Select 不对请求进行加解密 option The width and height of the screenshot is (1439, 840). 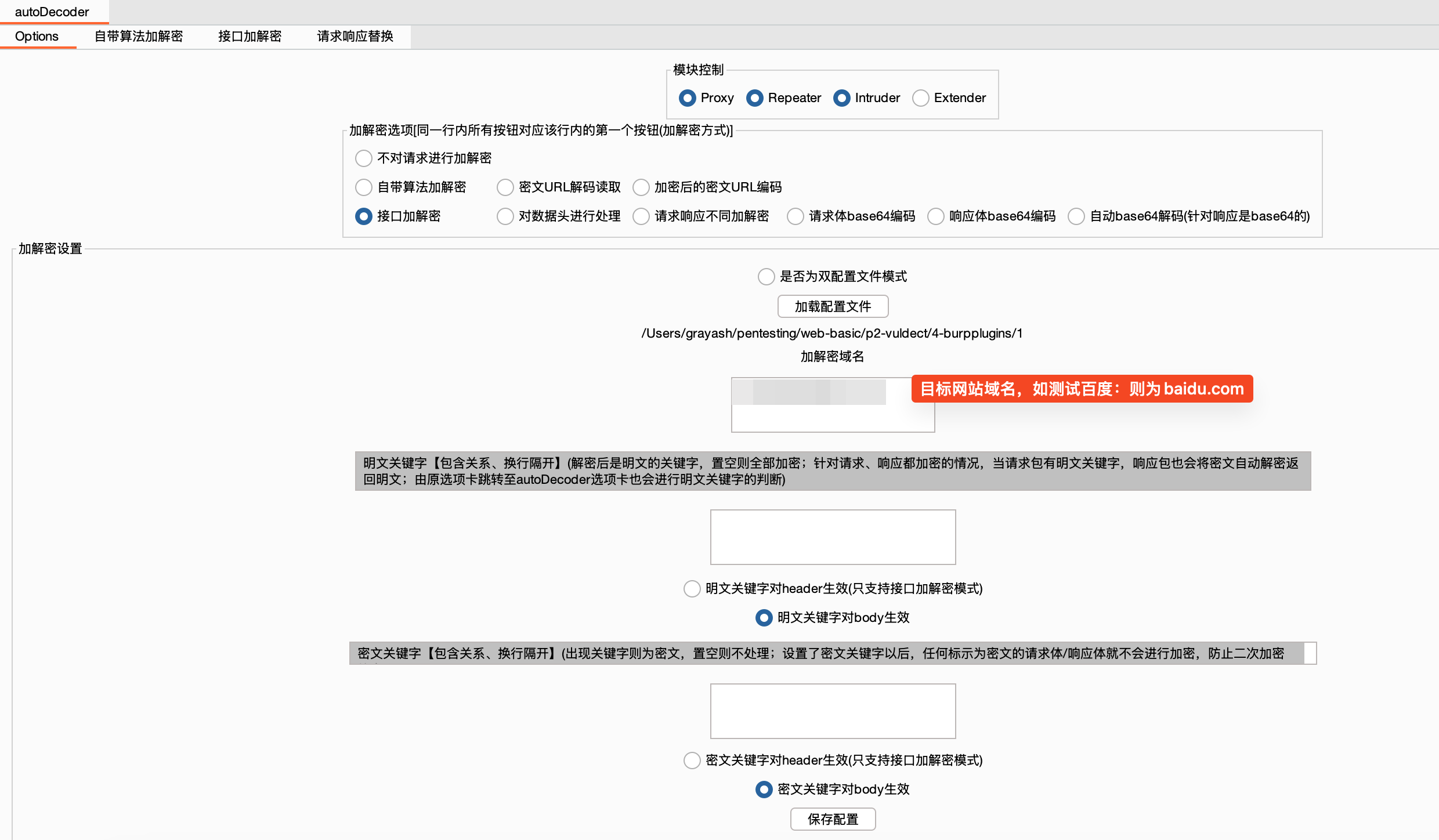tap(364, 158)
